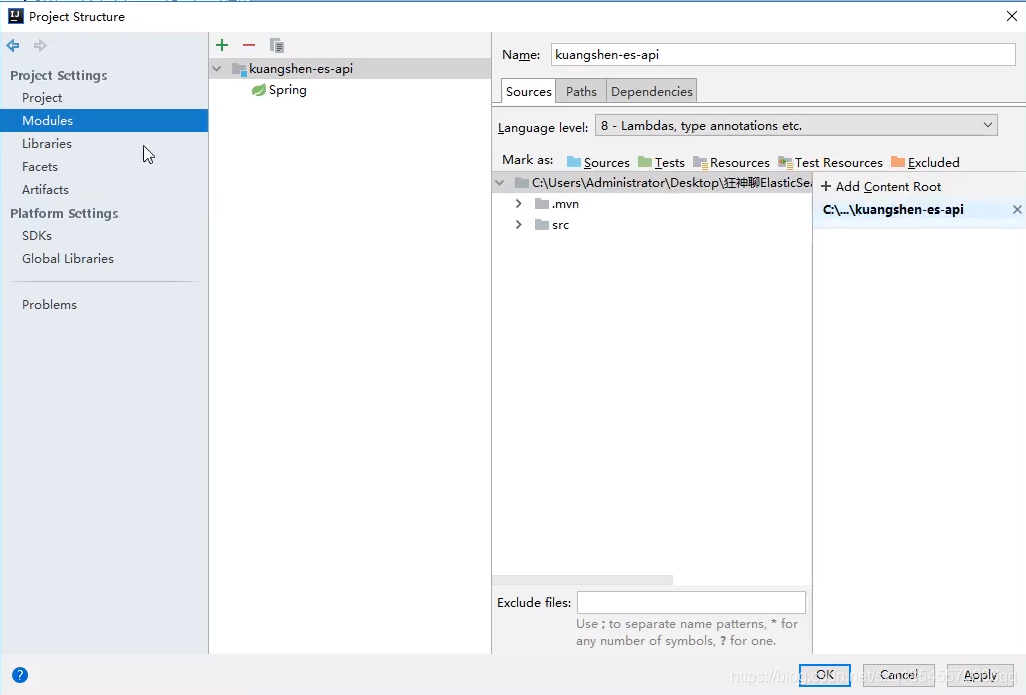Mark as Test Resources folder
Screen dimensions: 1026x695
(830, 162)
